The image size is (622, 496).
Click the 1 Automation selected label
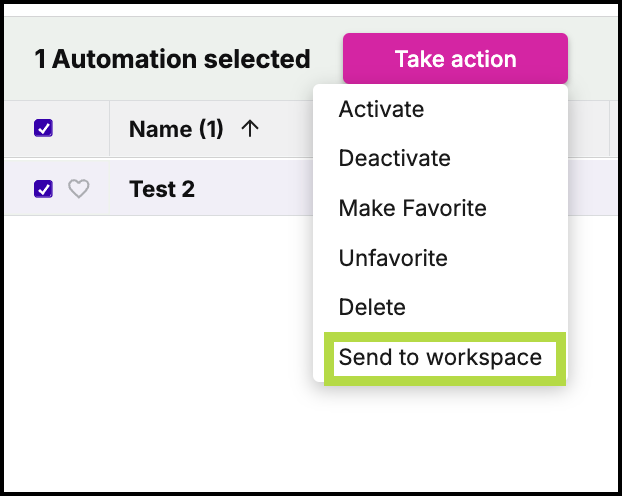point(172,59)
